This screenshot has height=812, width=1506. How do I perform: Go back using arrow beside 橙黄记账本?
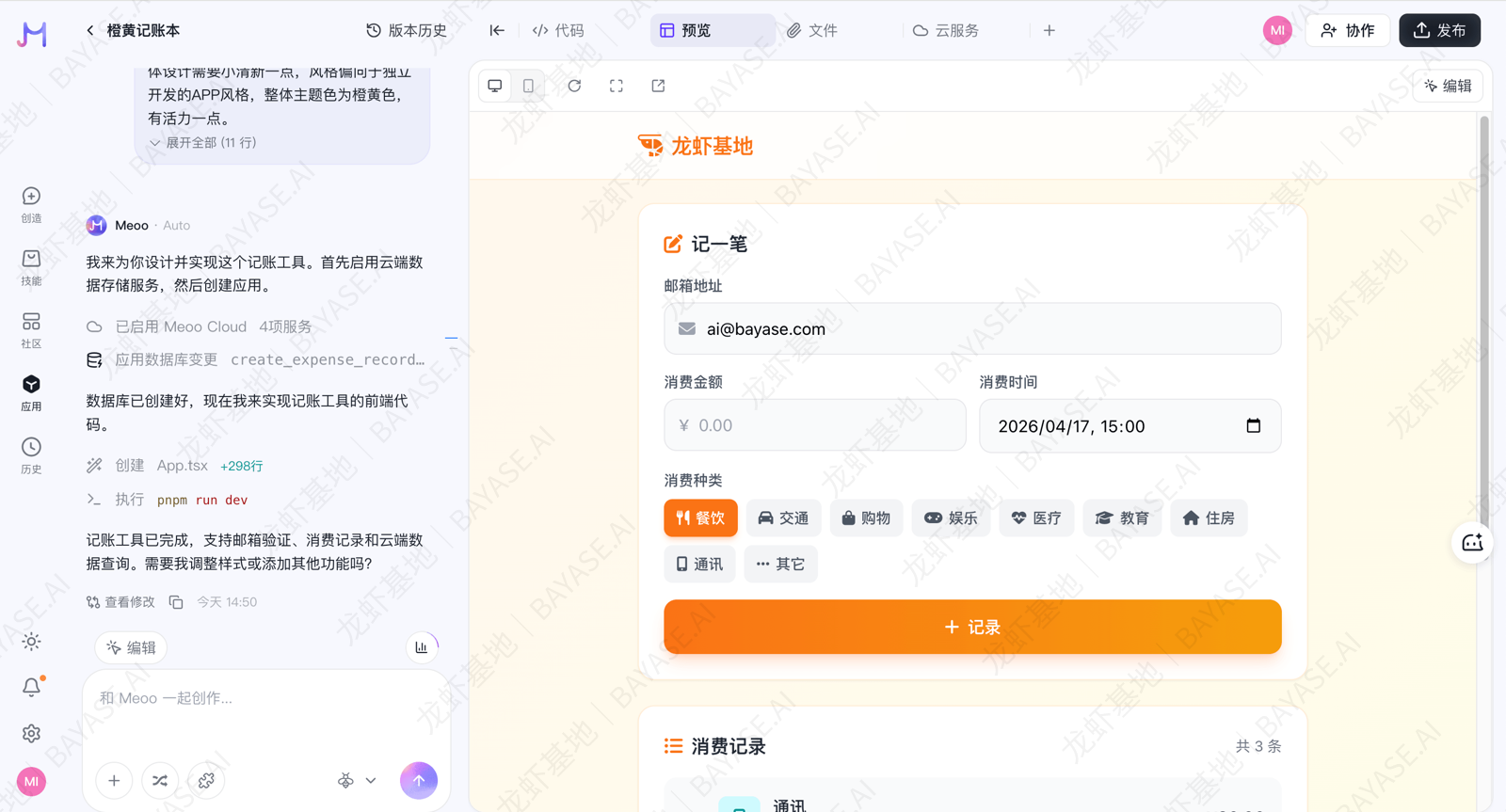coord(90,30)
